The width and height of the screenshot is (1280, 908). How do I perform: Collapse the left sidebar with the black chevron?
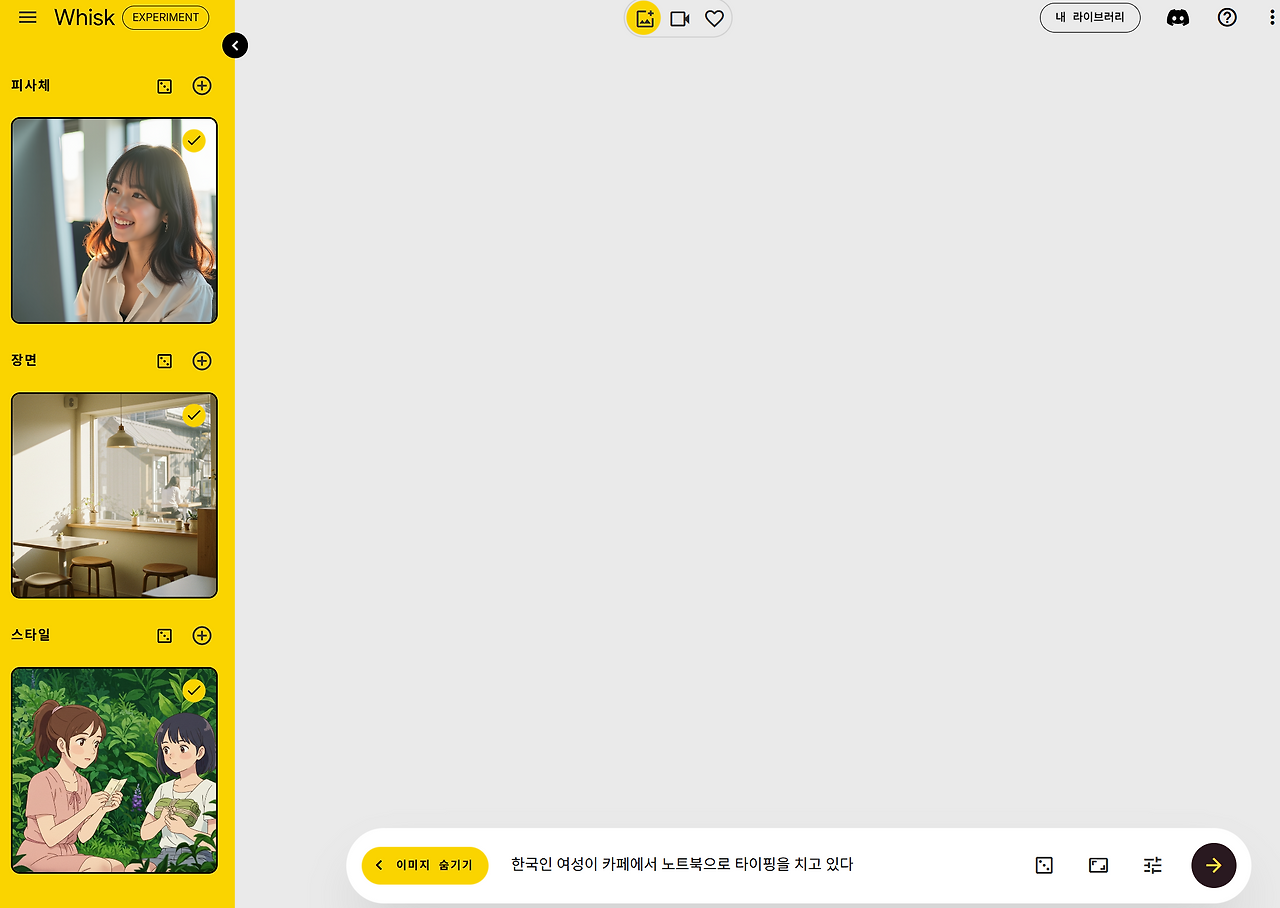coord(235,45)
